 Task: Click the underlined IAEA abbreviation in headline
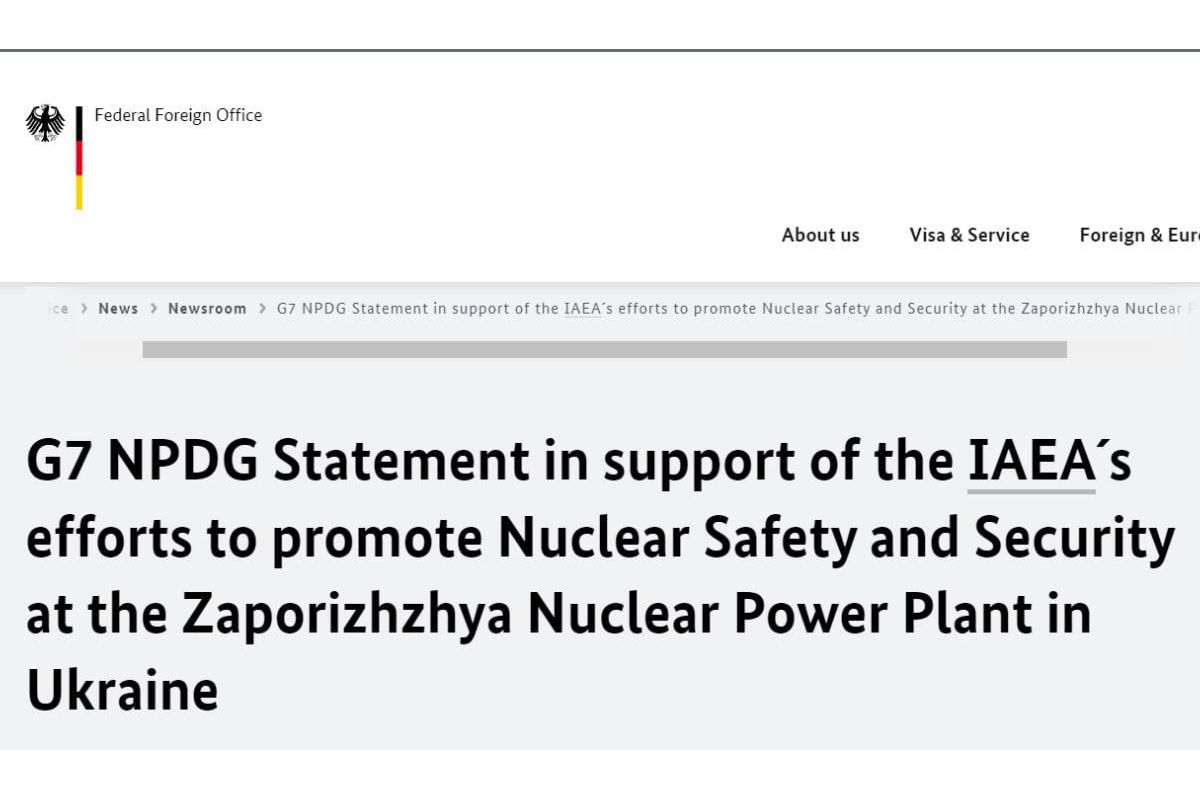(1031, 463)
